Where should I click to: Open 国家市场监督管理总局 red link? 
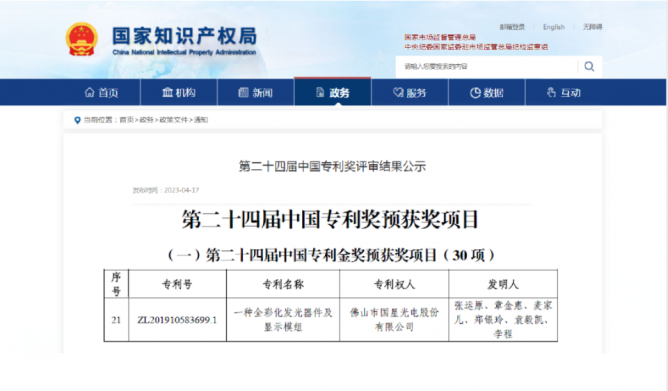440,37
